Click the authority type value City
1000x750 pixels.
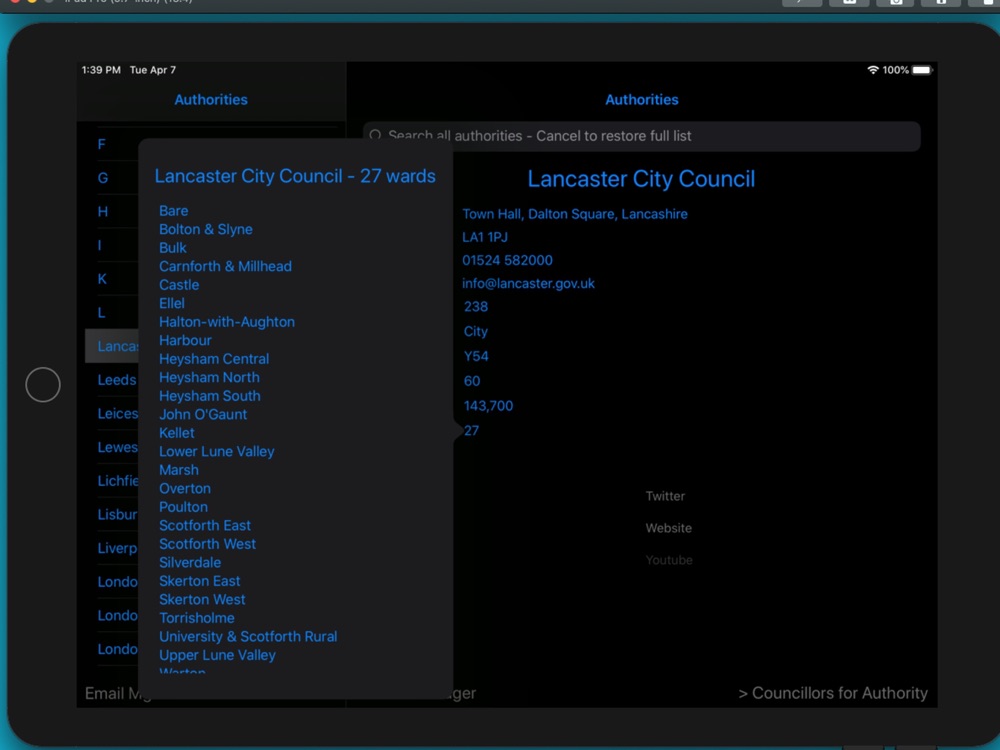[x=476, y=332]
